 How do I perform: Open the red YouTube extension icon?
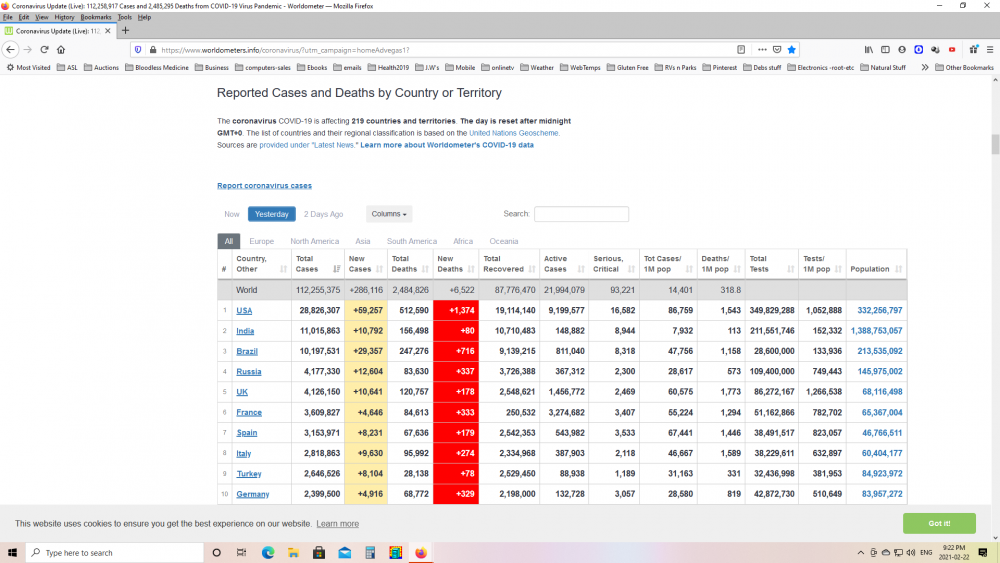coord(952,50)
